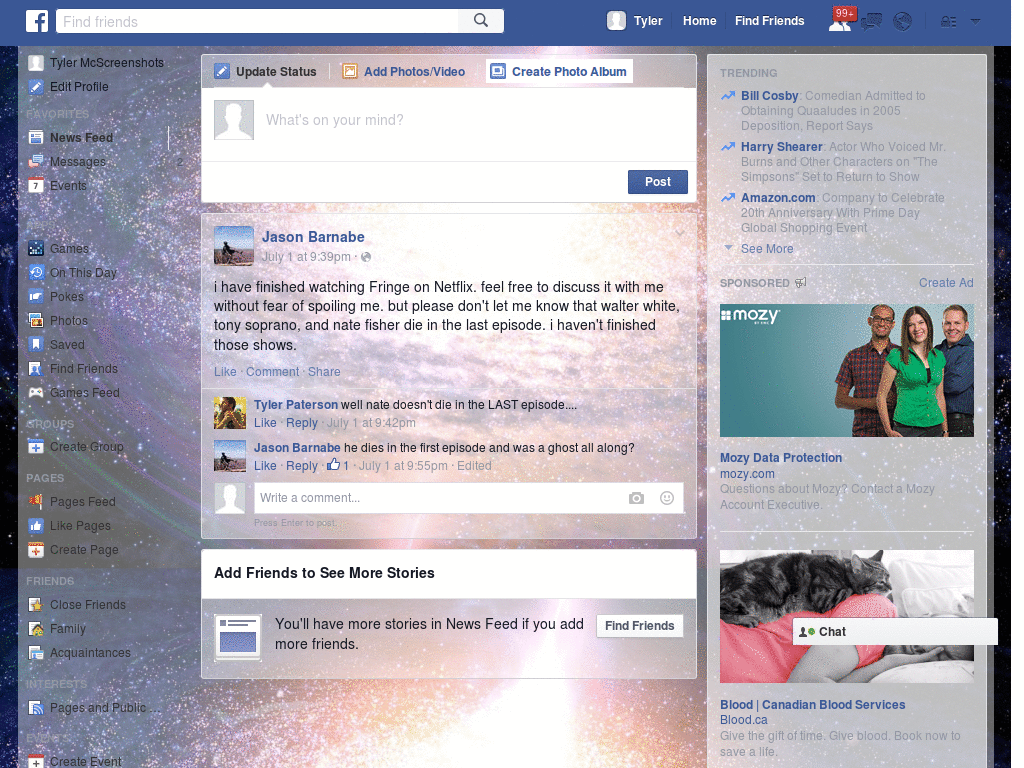
Task: Click Games Feed controller icon
Action: [x=36, y=392]
